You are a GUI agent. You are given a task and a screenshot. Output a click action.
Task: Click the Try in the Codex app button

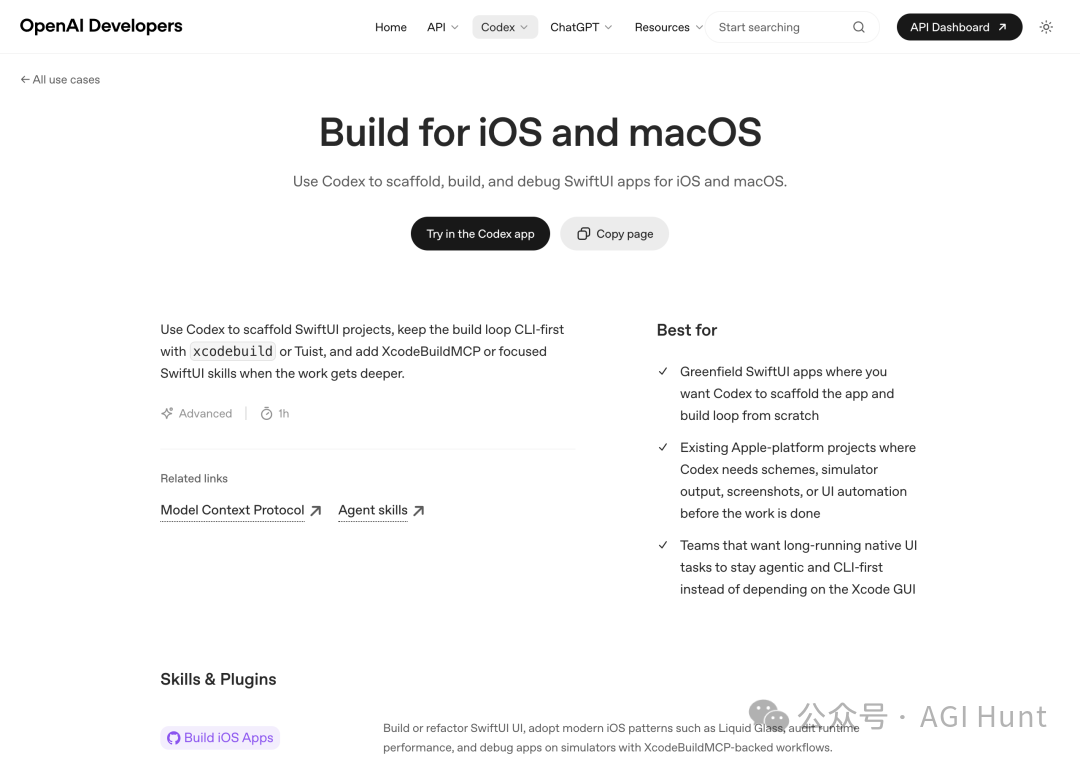[x=480, y=233]
